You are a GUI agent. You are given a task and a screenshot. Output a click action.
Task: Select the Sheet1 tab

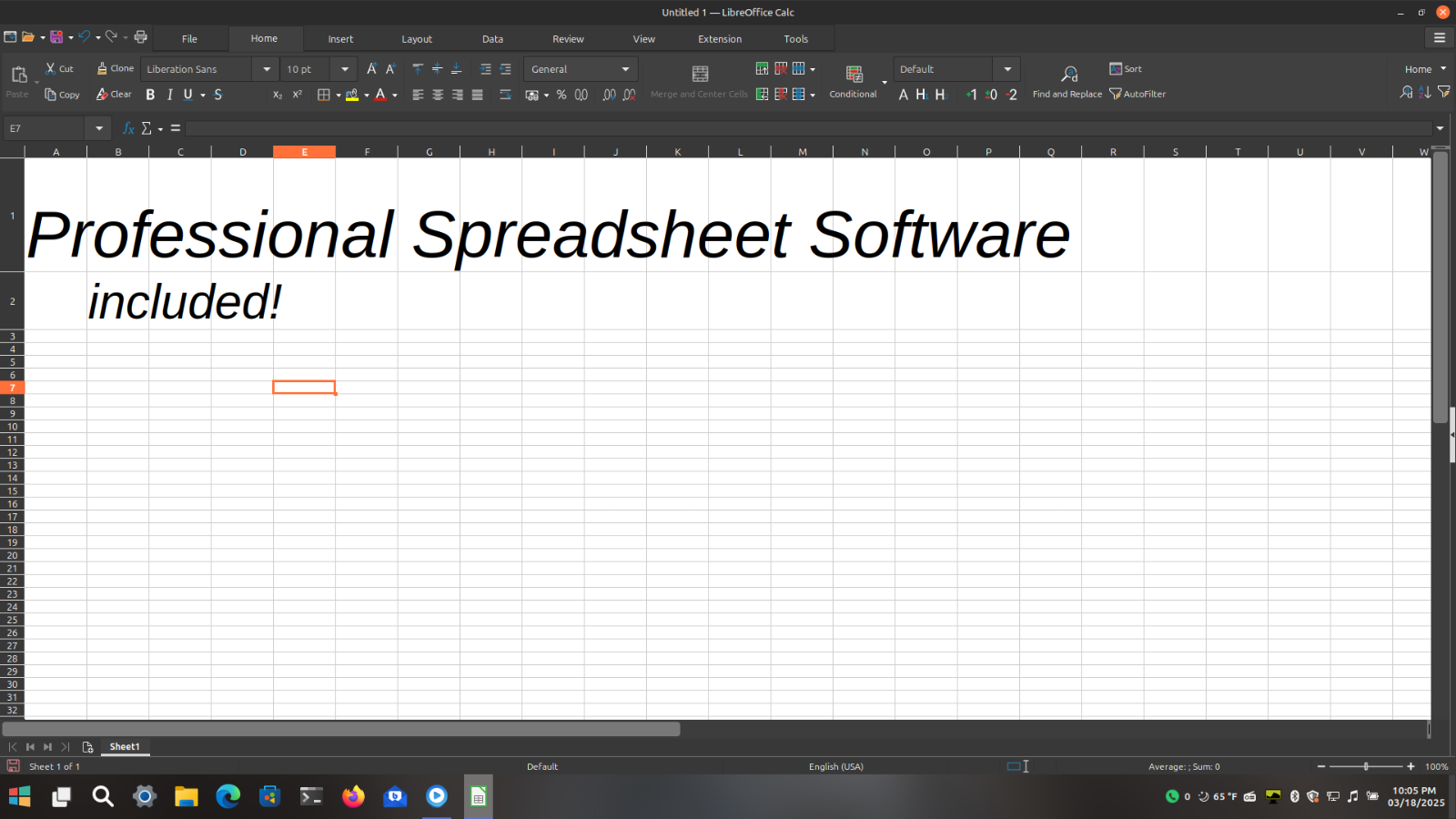(x=125, y=746)
